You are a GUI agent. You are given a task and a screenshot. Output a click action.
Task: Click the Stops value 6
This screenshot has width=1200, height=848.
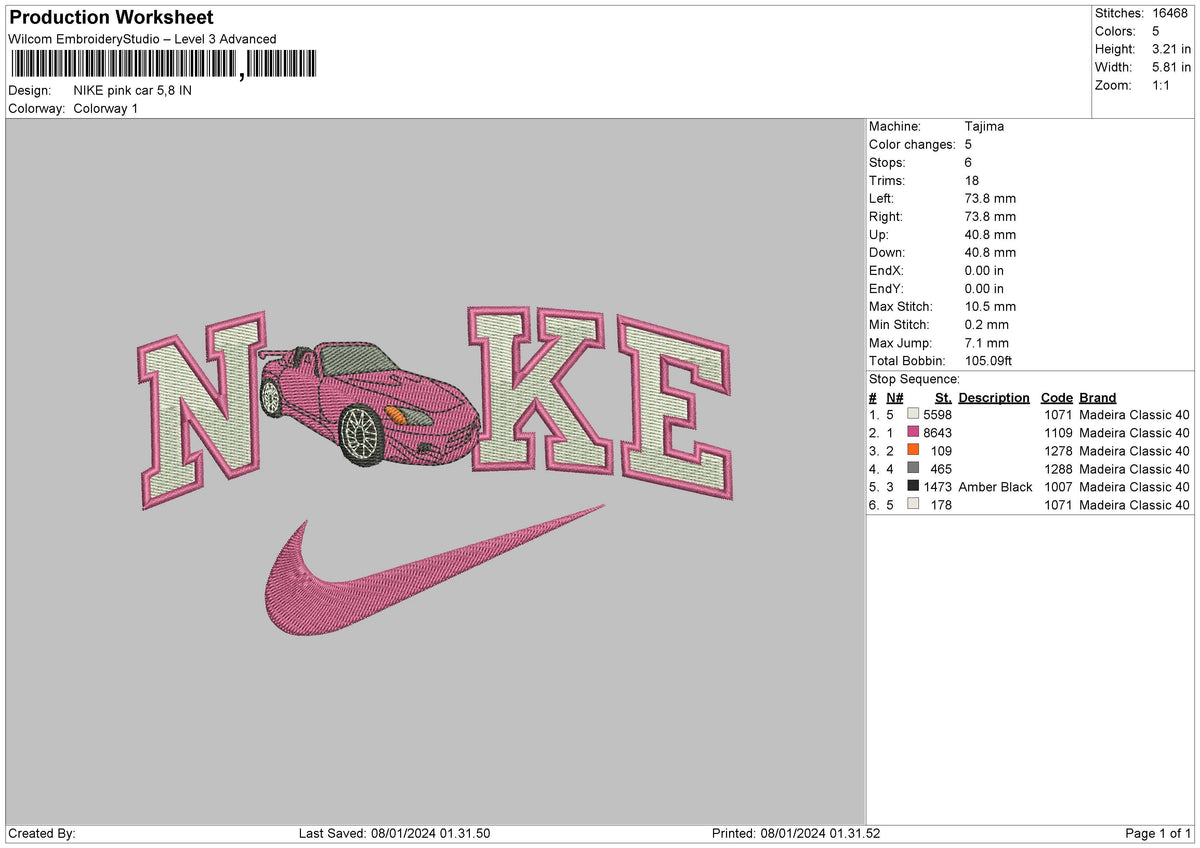(x=968, y=162)
